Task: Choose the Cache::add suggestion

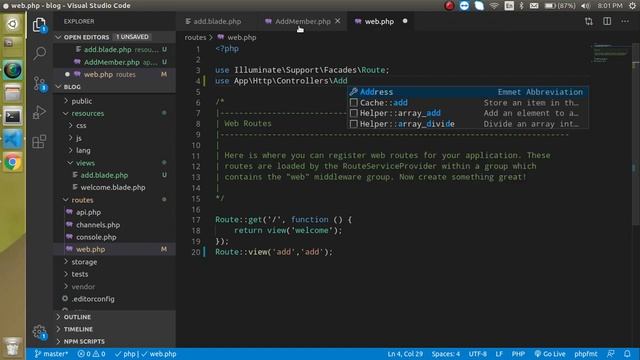Action: pyautogui.click(x=468, y=102)
